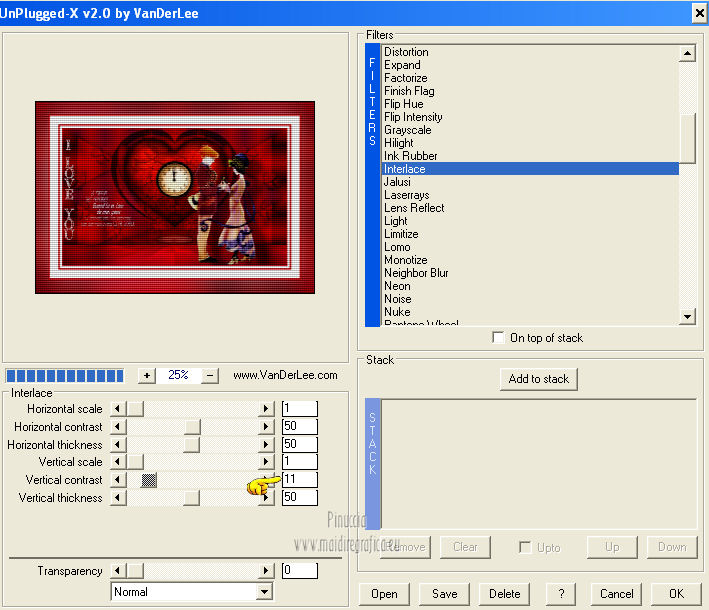Select Nuke filter
This screenshot has width=709, height=610.
click(530, 312)
